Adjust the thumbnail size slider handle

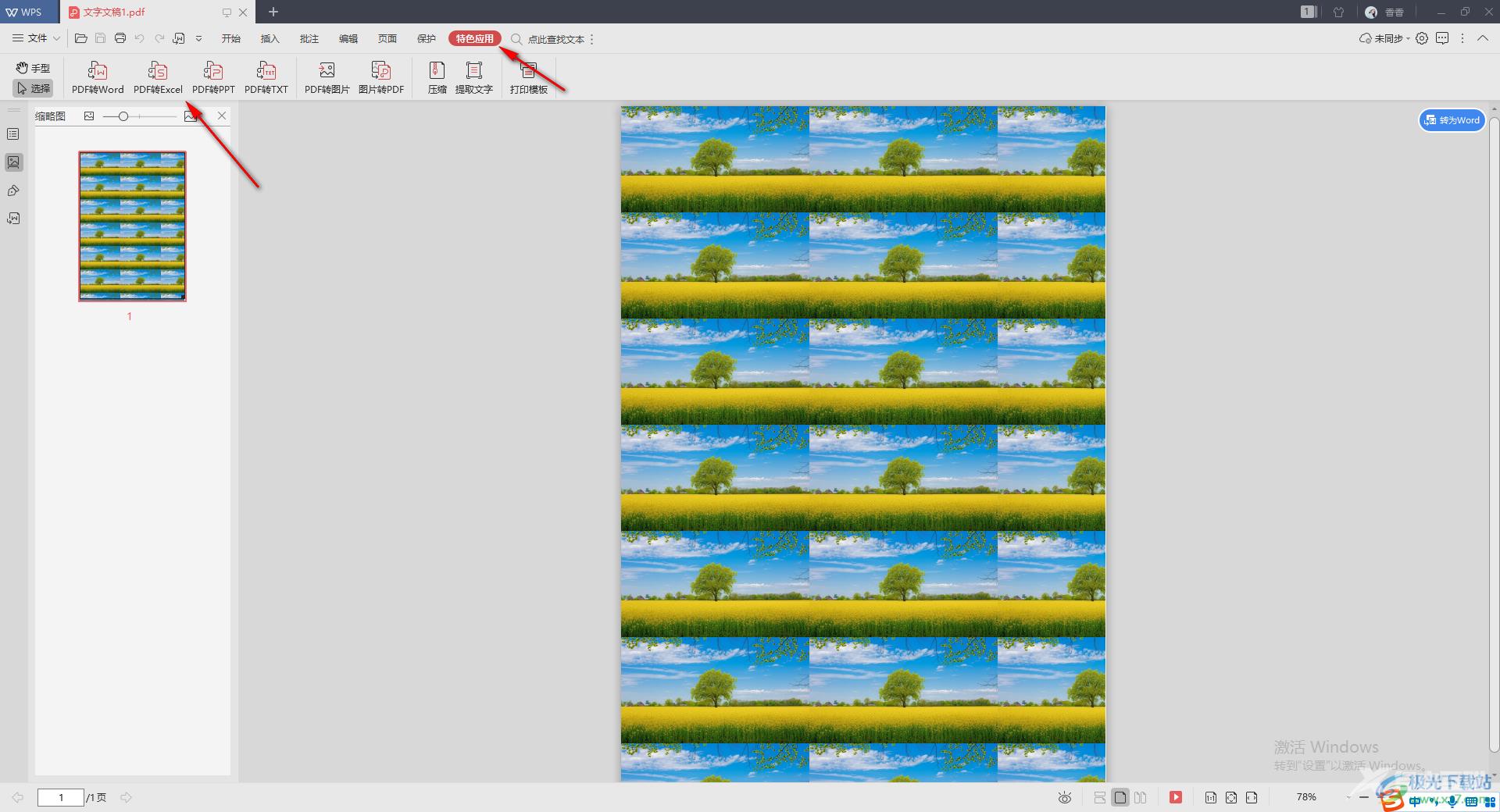[x=123, y=116]
